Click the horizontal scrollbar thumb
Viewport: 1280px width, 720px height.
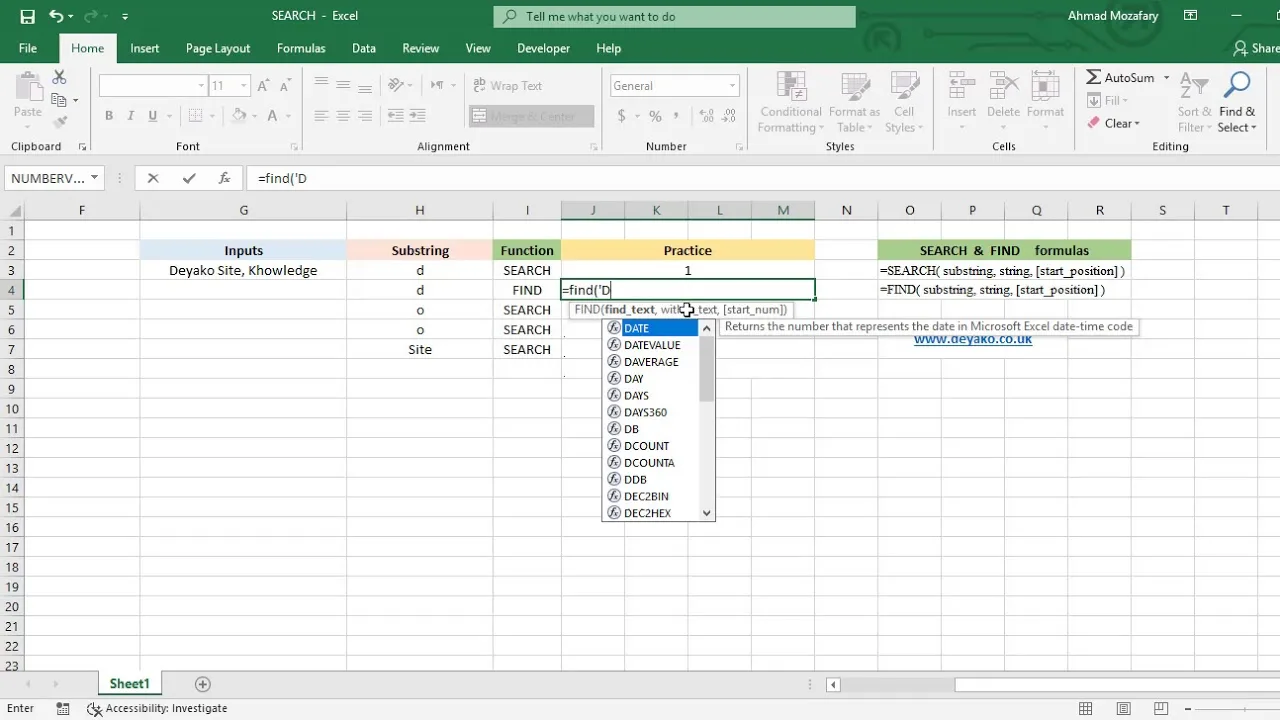click(1115, 685)
